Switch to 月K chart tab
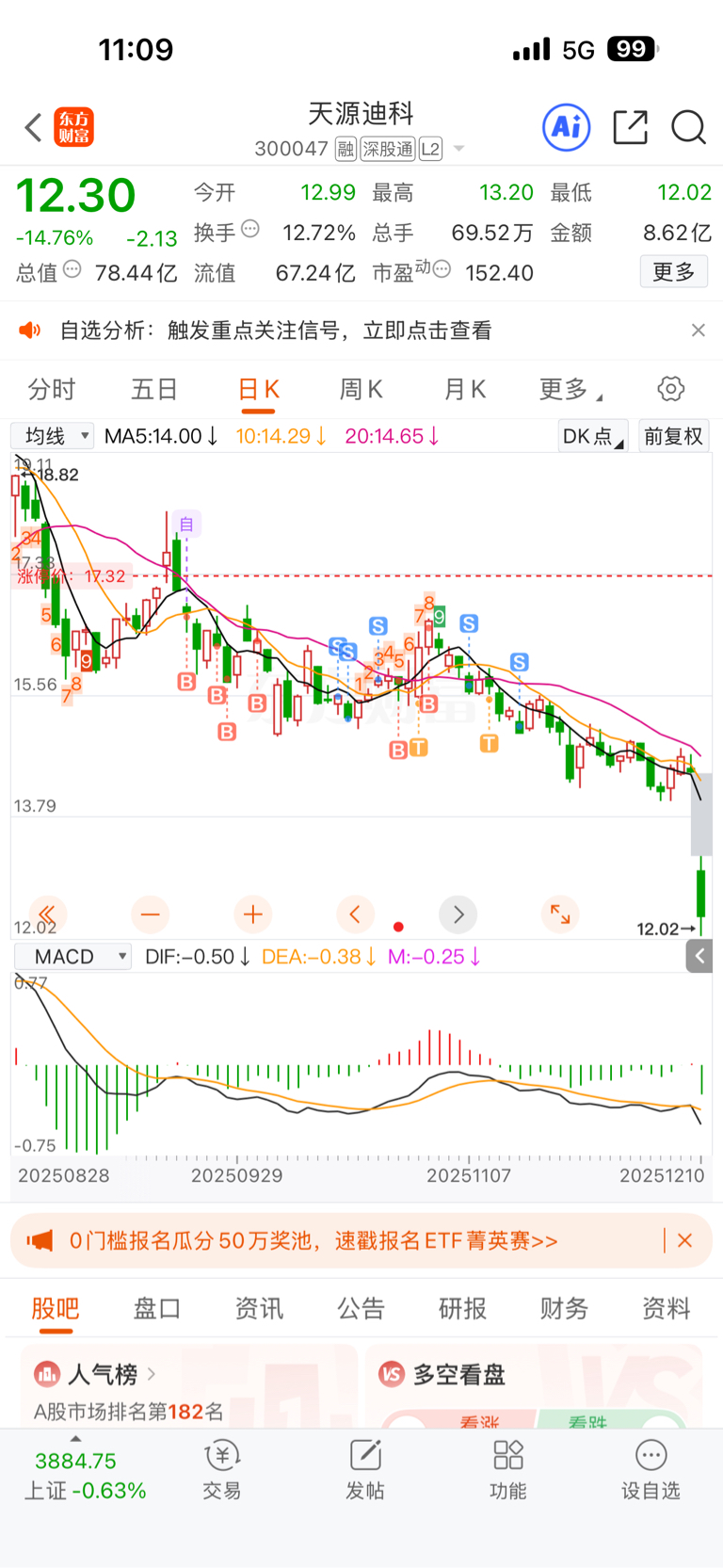Image resolution: width=723 pixels, height=1568 pixels. click(464, 389)
